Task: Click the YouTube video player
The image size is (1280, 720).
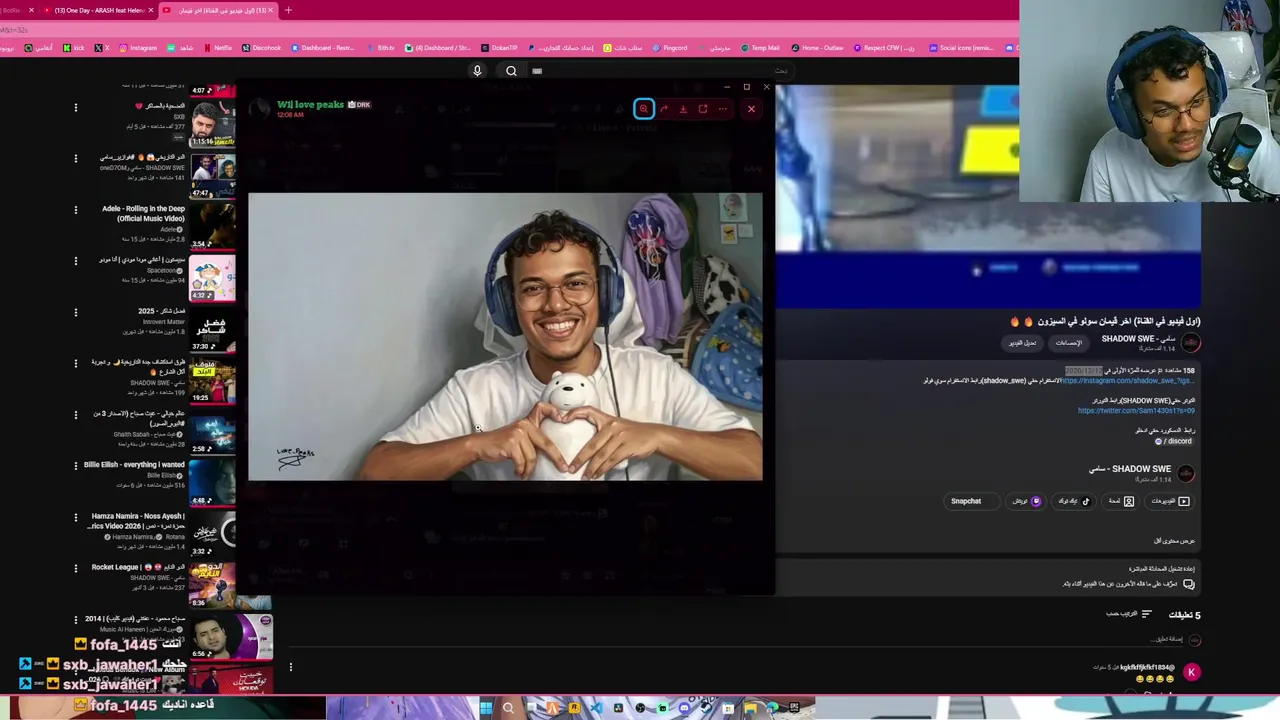Action: [x=987, y=196]
